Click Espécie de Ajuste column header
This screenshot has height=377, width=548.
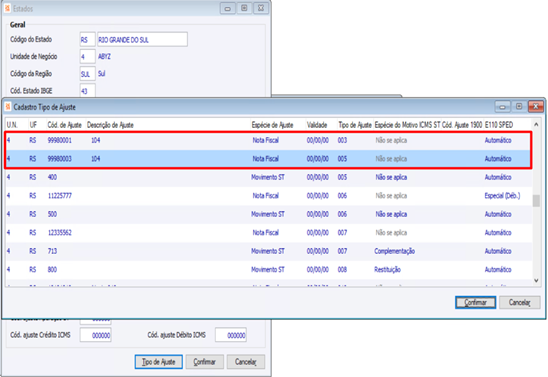[272, 125]
